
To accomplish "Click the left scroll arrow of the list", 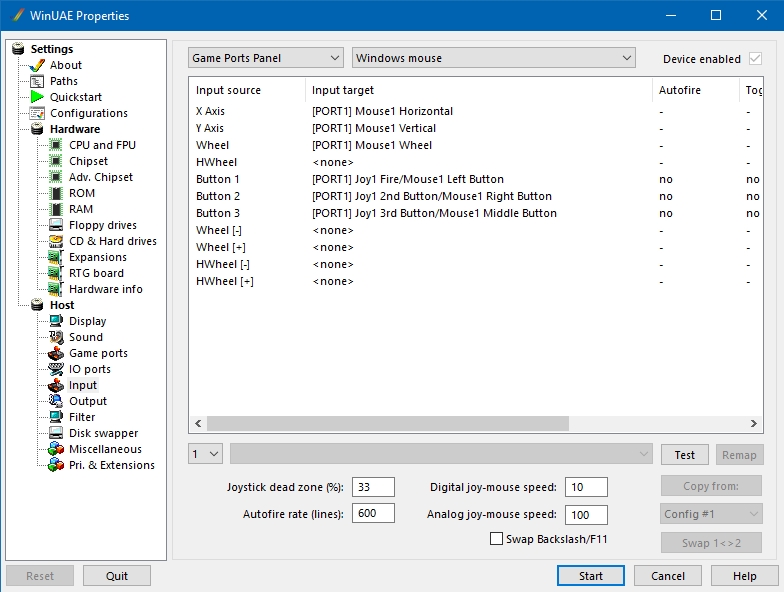I will [198, 424].
